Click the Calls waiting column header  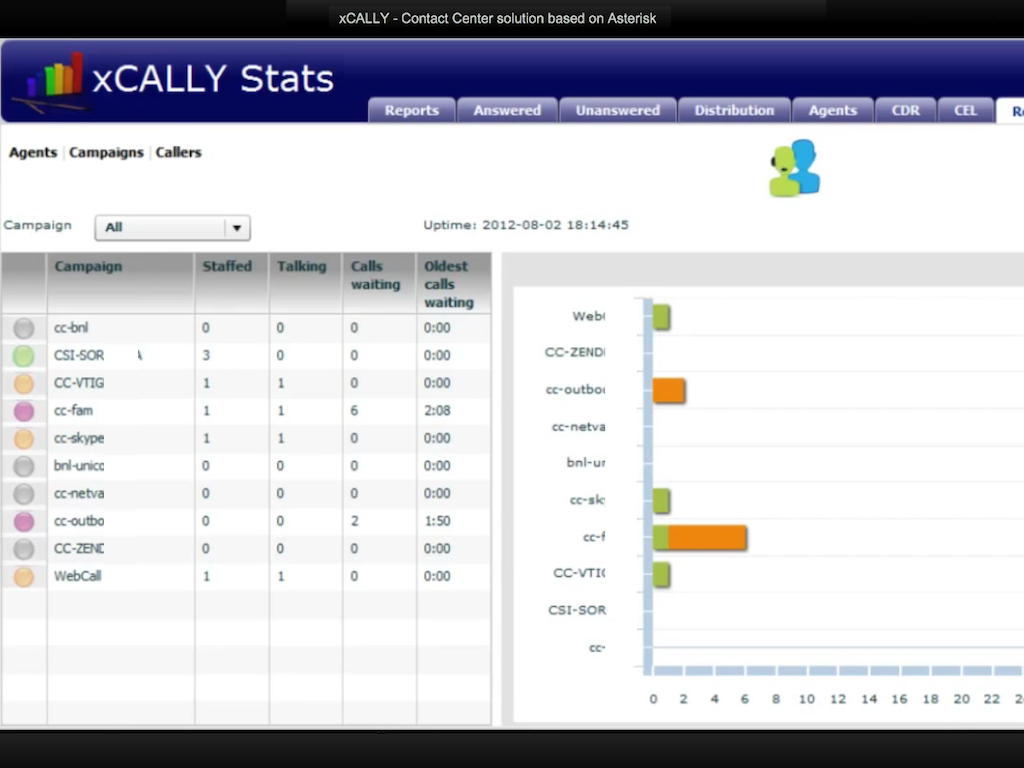coord(376,275)
